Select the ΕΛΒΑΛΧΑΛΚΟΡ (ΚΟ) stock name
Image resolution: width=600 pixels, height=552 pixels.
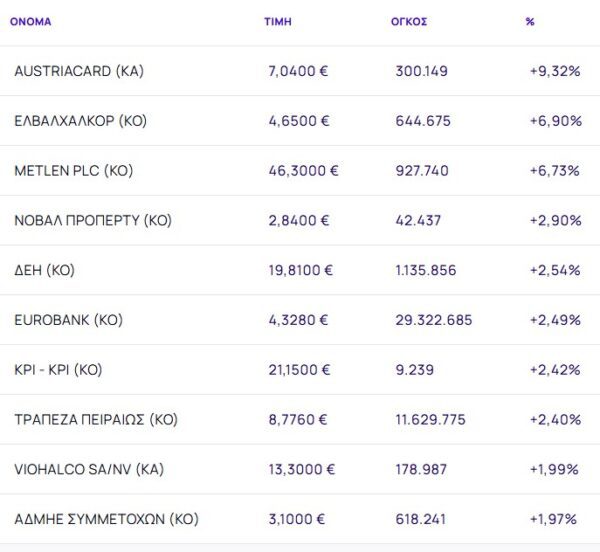(x=81, y=121)
